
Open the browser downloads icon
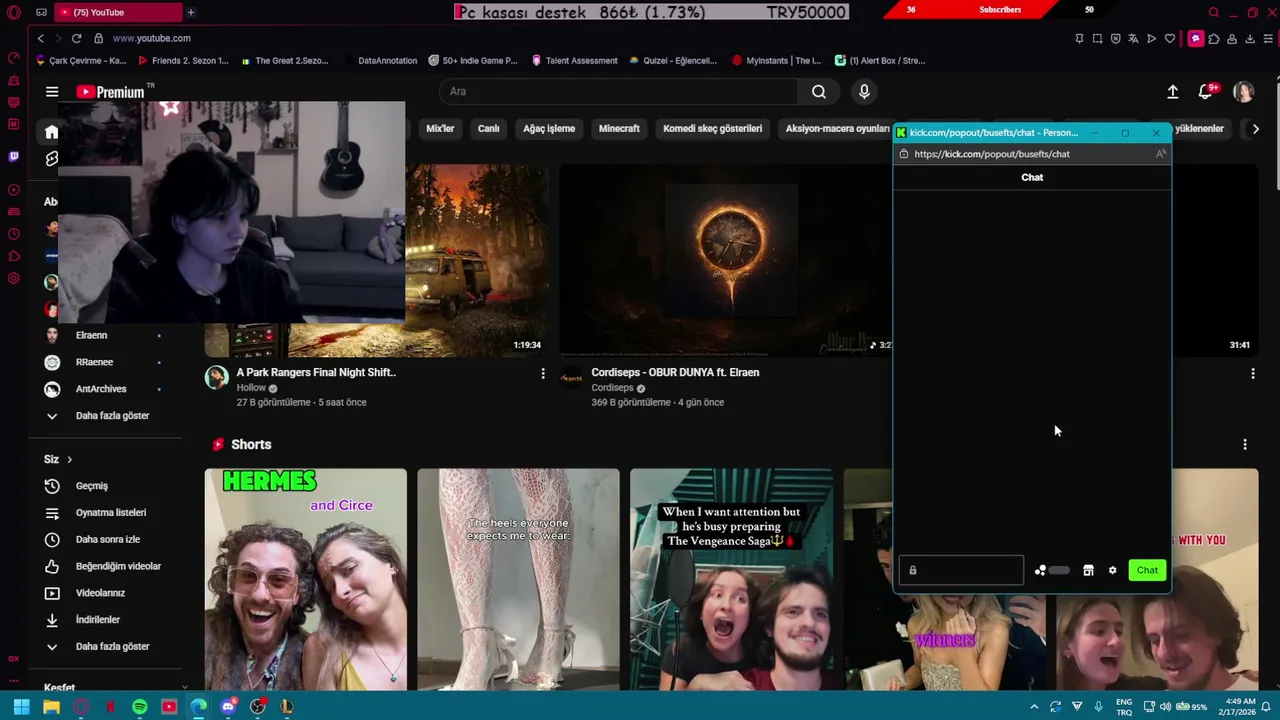[1250, 38]
